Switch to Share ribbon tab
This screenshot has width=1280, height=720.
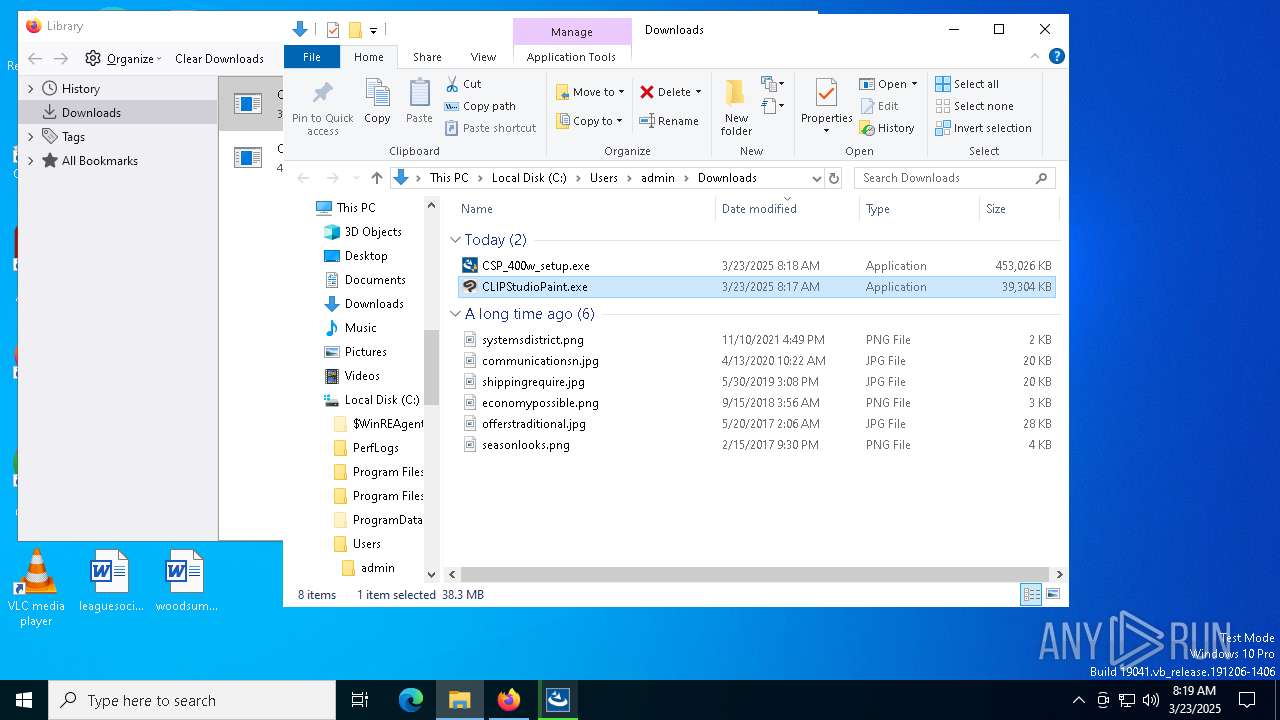tap(427, 57)
